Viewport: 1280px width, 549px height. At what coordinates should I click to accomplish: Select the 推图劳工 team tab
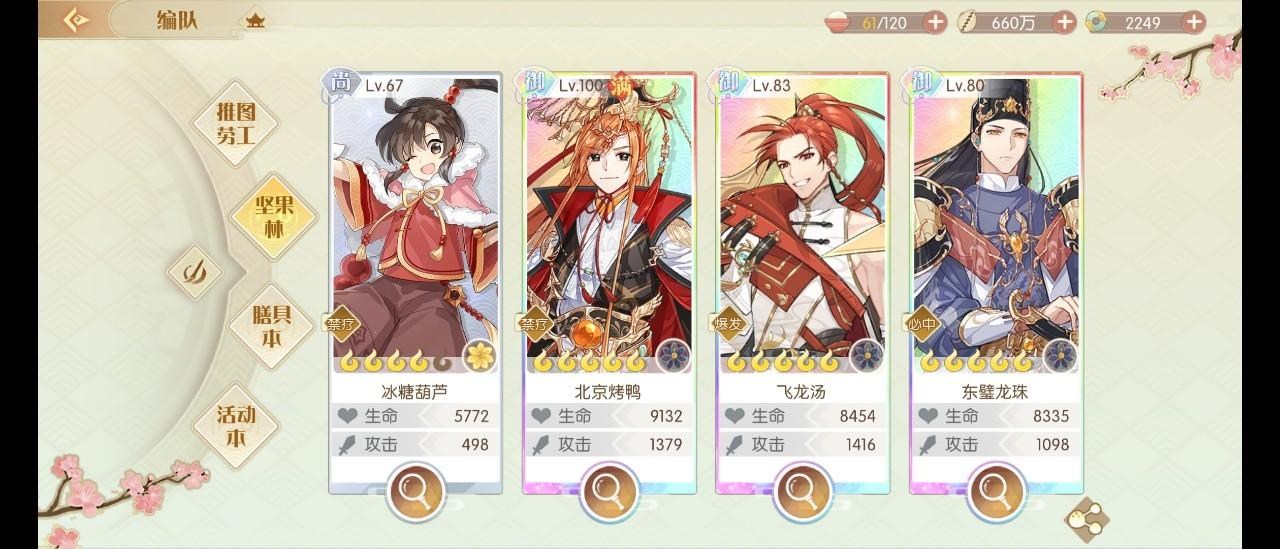click(236, 124)
